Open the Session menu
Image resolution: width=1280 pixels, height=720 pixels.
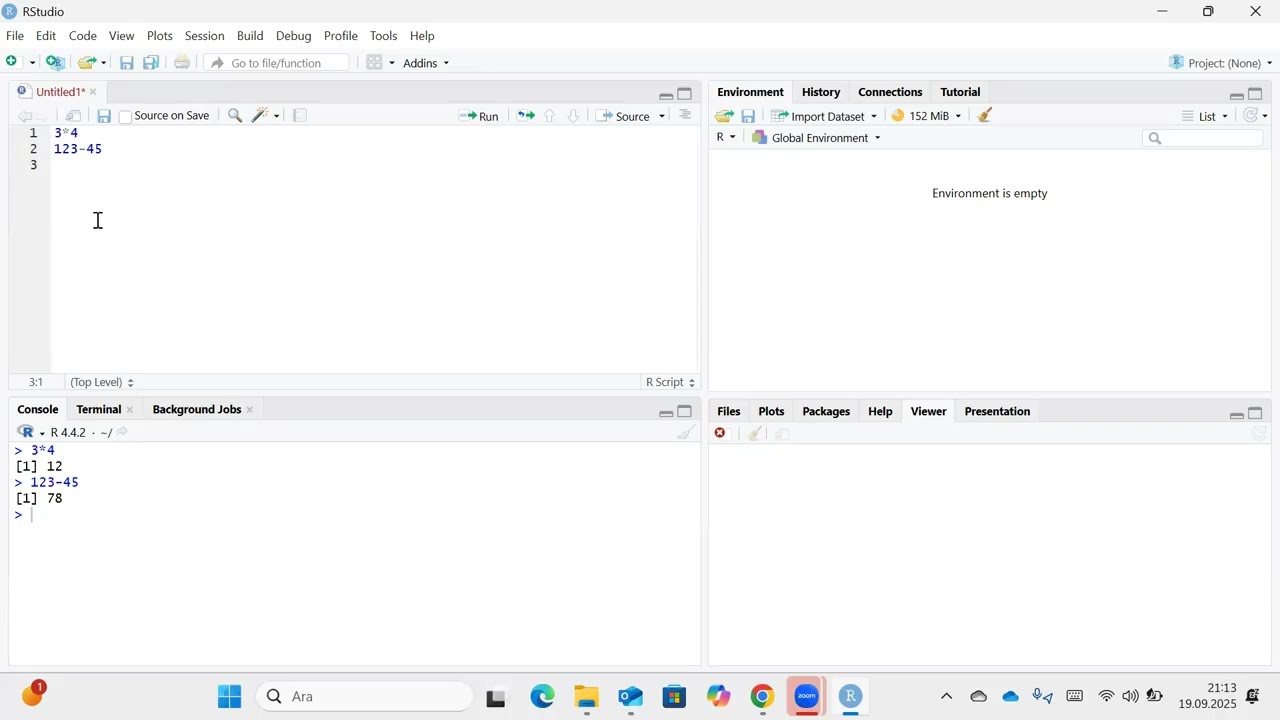pos(204,36)
